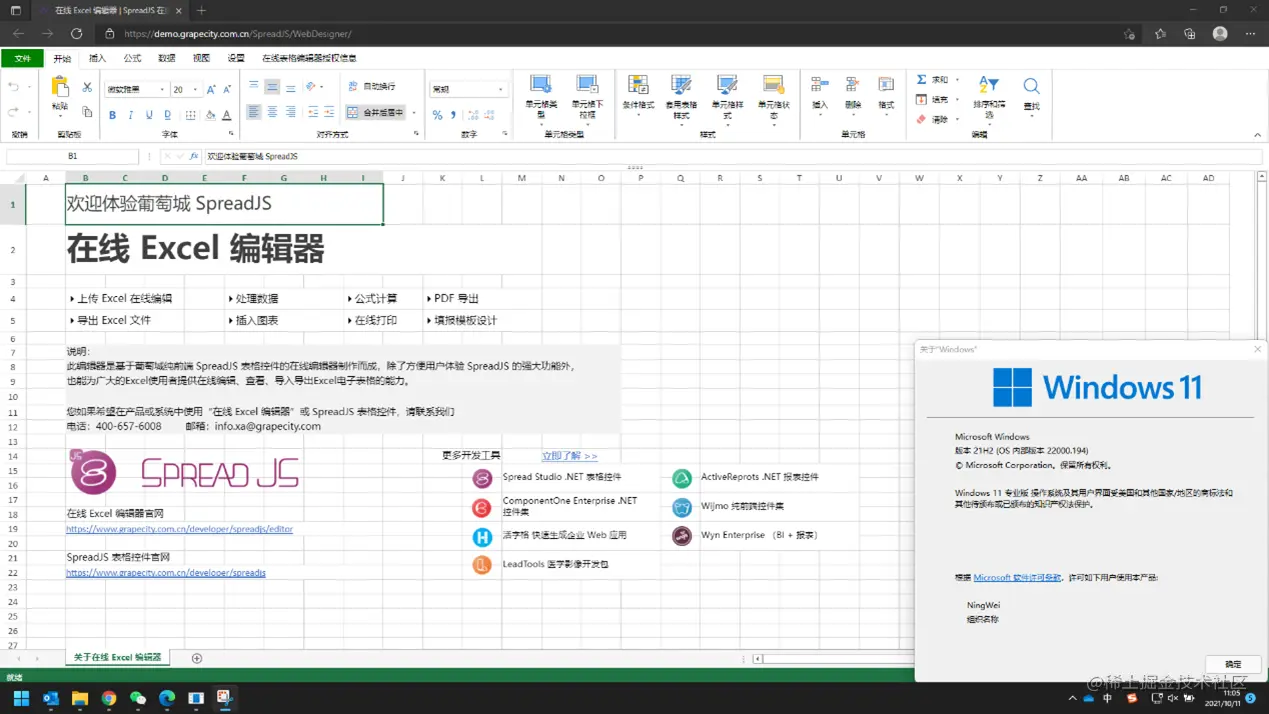This screenshot has width=1269, height=714.
Task: Toggle 合并后居中 merge and center
Action: pos(376,113)
